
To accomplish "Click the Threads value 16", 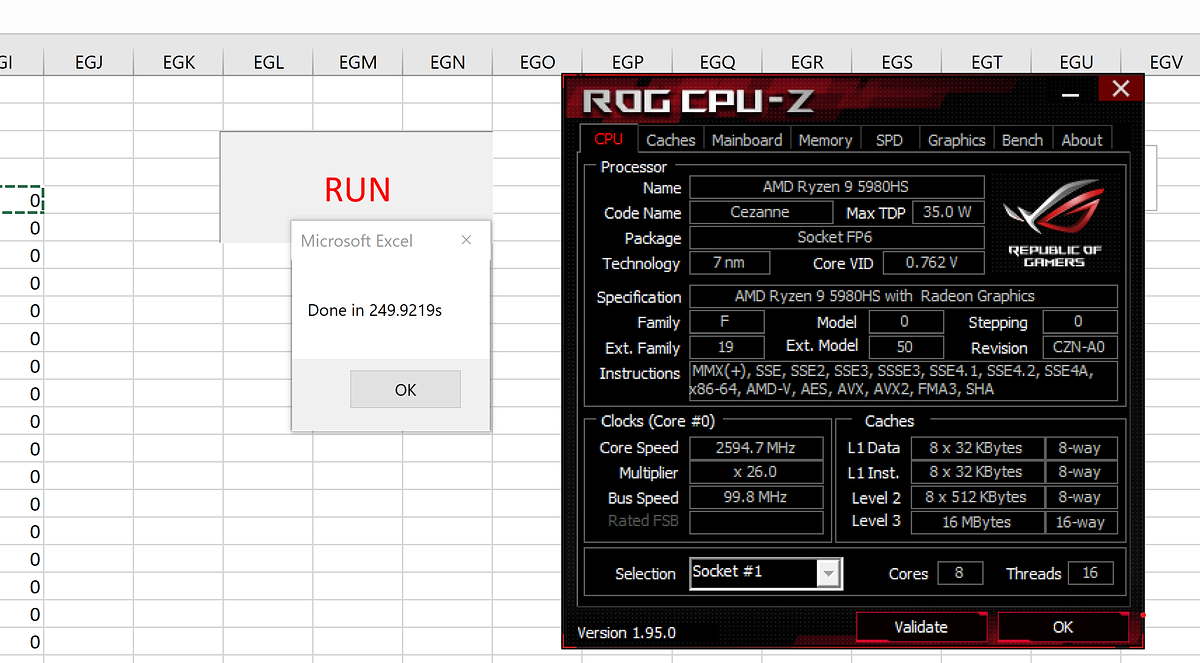I will click(x=1090, y=573).
